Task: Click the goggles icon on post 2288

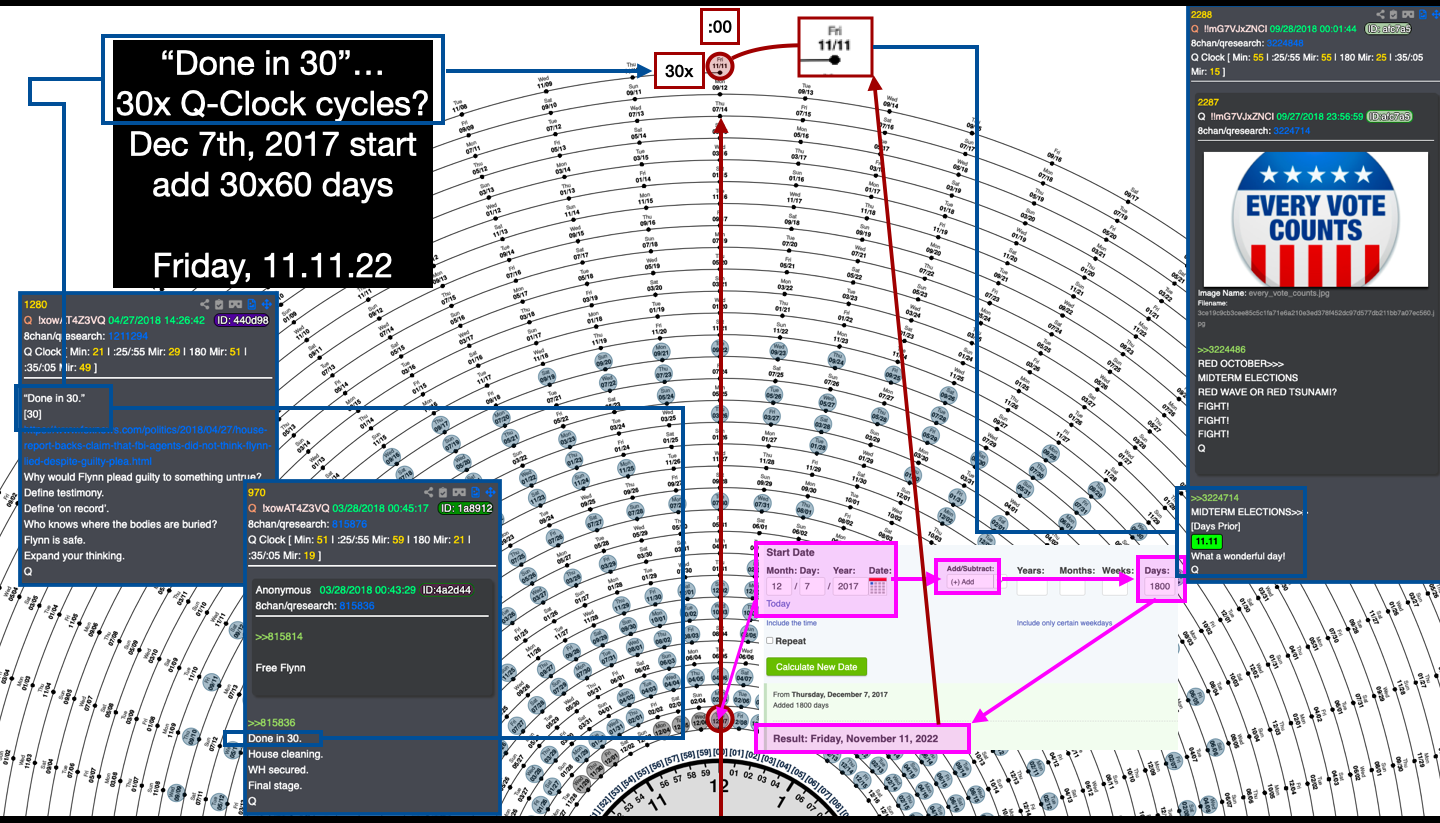Action: click(1409, 15)
